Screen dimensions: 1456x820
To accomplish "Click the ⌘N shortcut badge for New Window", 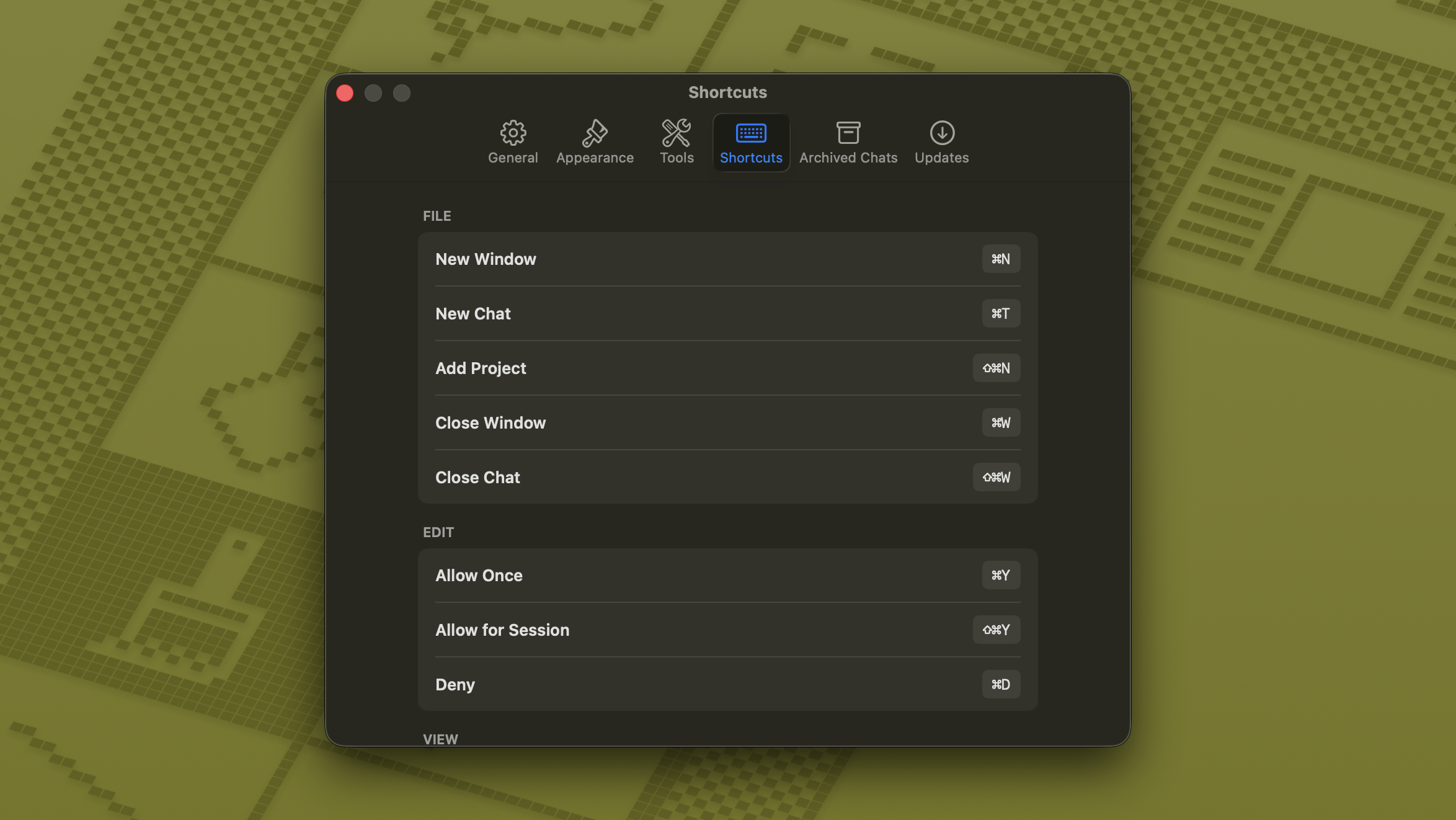I will click(x=1001, y=259).
